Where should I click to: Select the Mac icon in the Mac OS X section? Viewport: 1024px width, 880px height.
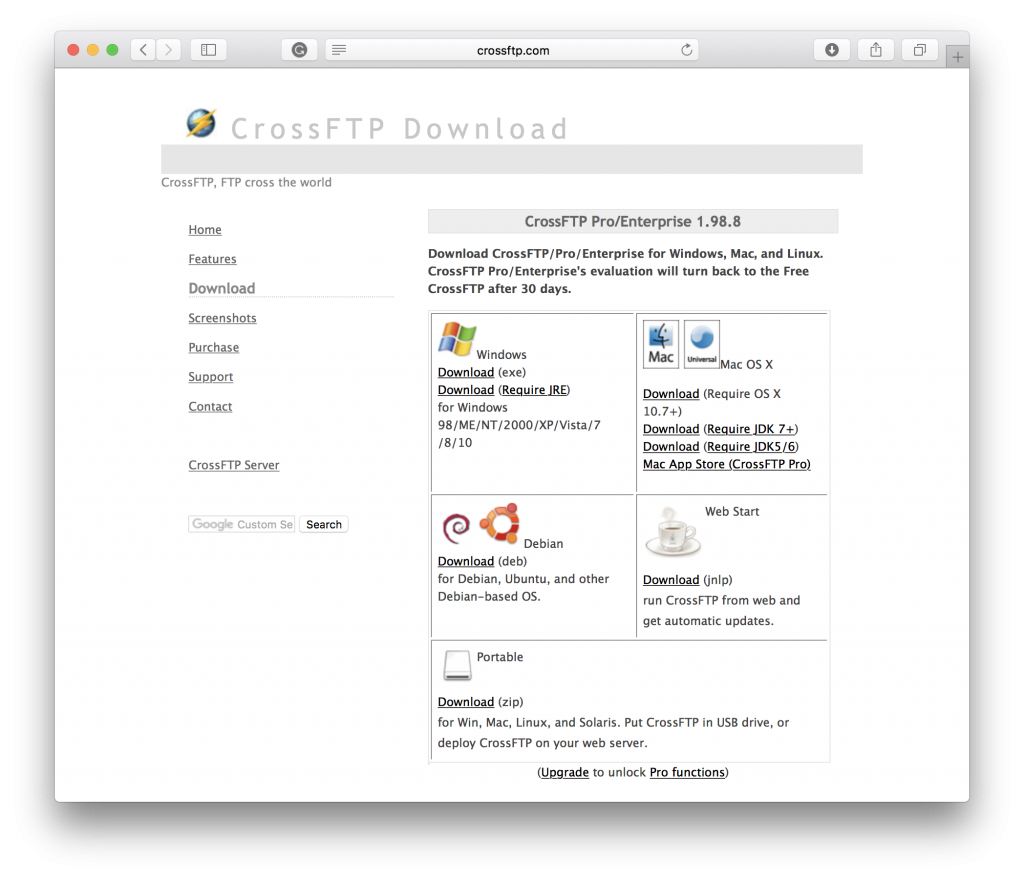(661, 343)
